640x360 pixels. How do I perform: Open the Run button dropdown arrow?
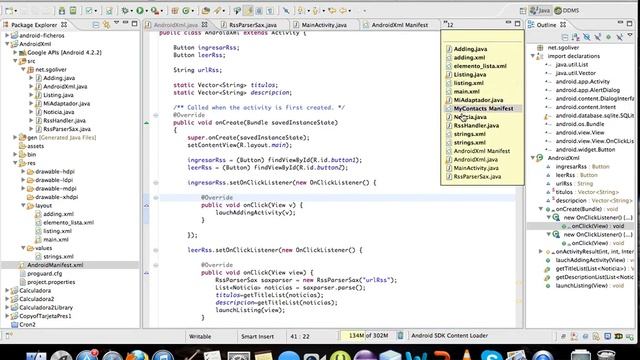point(147,11)
